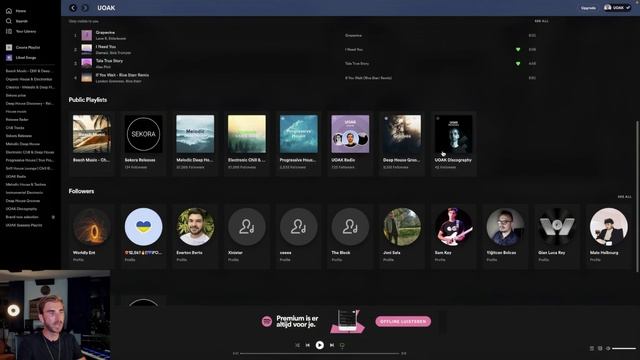Unlike the song I Need You
Viewport: 640px width, 360px height.
tap(518, 49)
